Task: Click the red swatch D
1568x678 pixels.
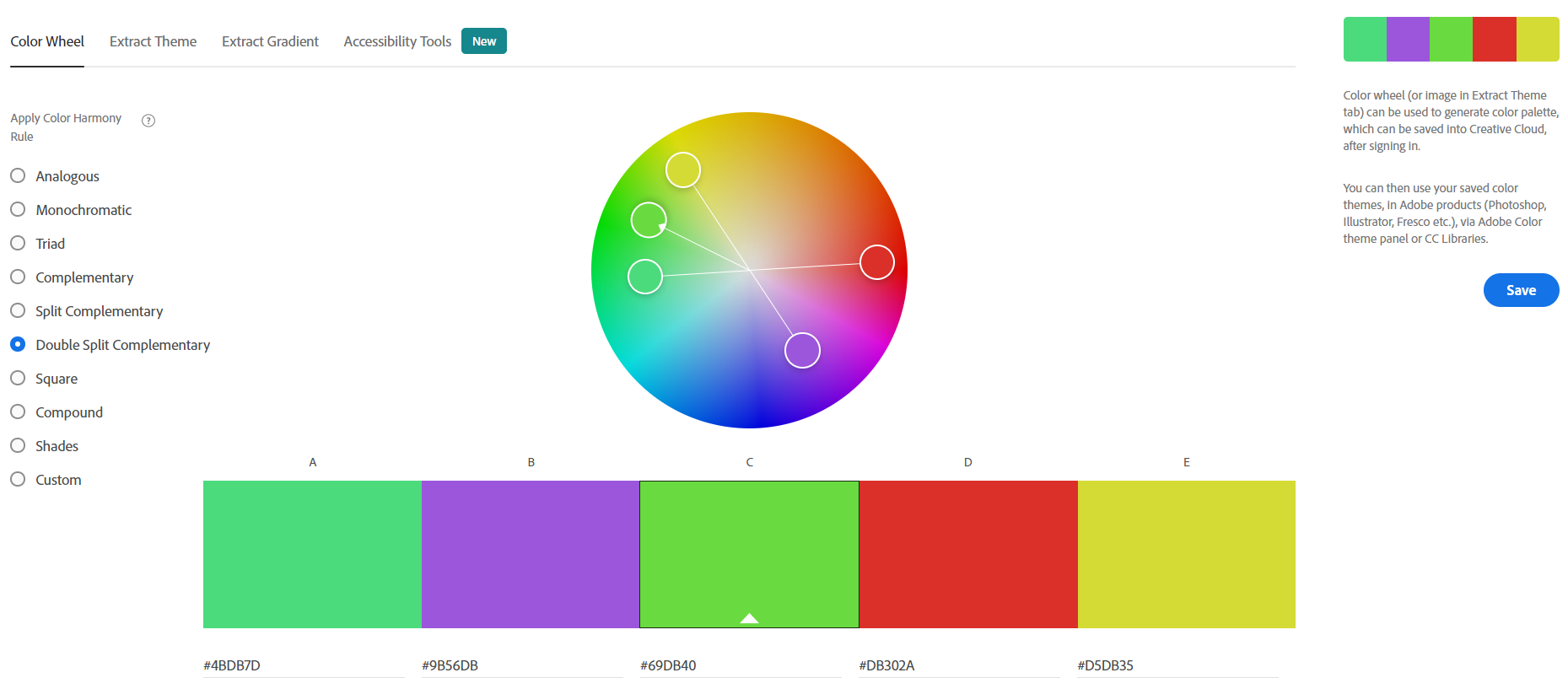Action: click(x=967, y=554)
